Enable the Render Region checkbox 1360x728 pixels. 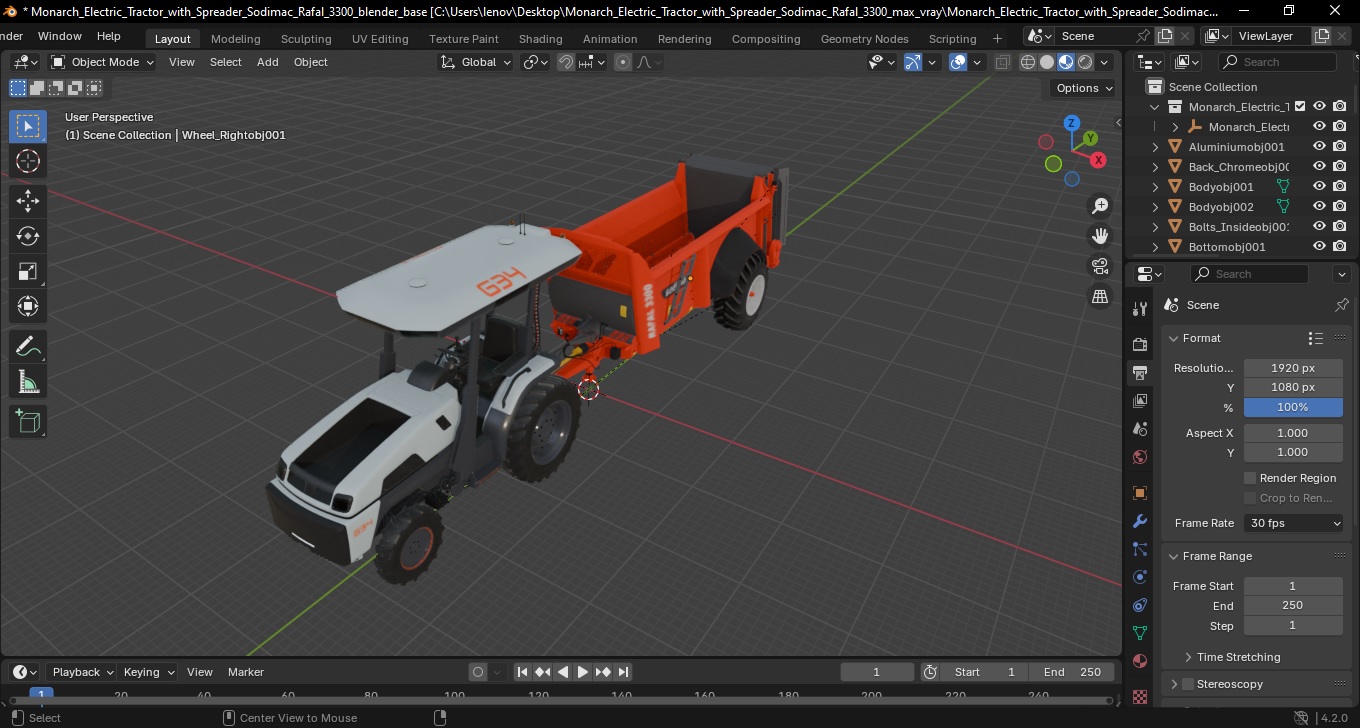1250,478
